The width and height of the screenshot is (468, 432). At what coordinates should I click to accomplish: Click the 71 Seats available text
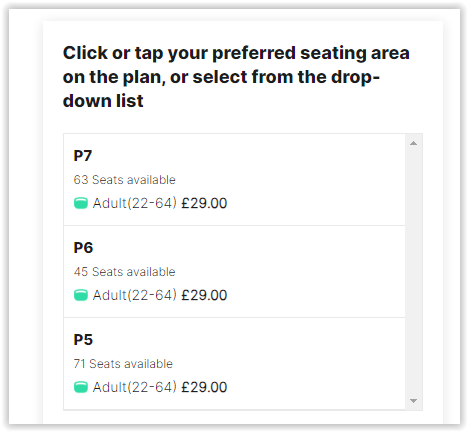123,364
